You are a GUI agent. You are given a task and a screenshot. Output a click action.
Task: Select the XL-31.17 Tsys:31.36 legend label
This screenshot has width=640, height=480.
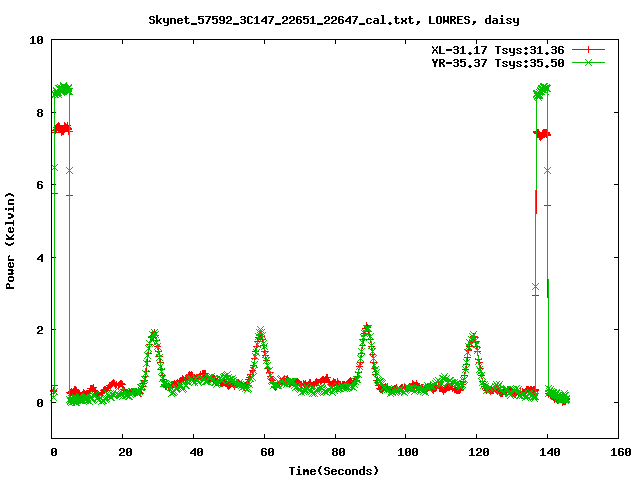[x=492, y=49]
